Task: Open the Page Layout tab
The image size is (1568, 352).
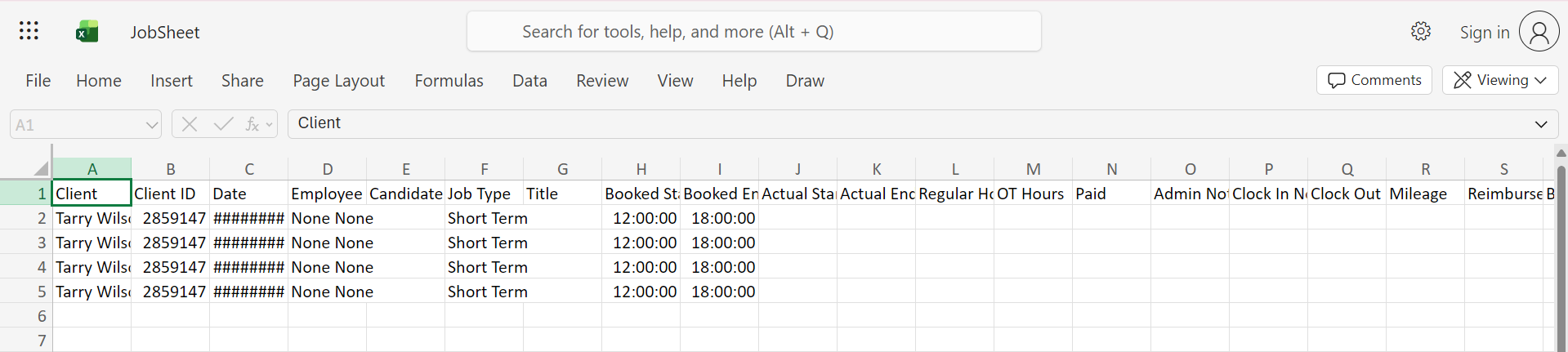Action: click(x=338, y=81)
